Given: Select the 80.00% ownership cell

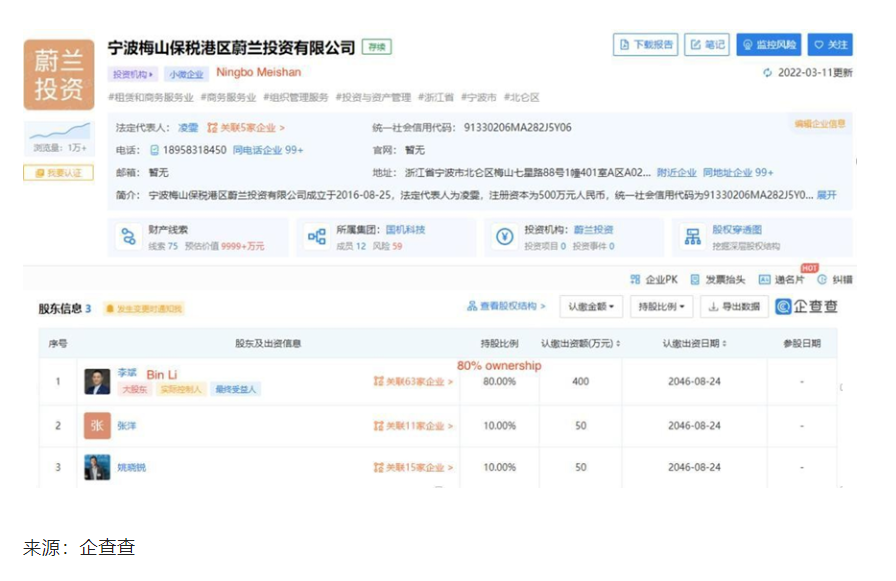Looking at the screenshot, I should point(499,381).
